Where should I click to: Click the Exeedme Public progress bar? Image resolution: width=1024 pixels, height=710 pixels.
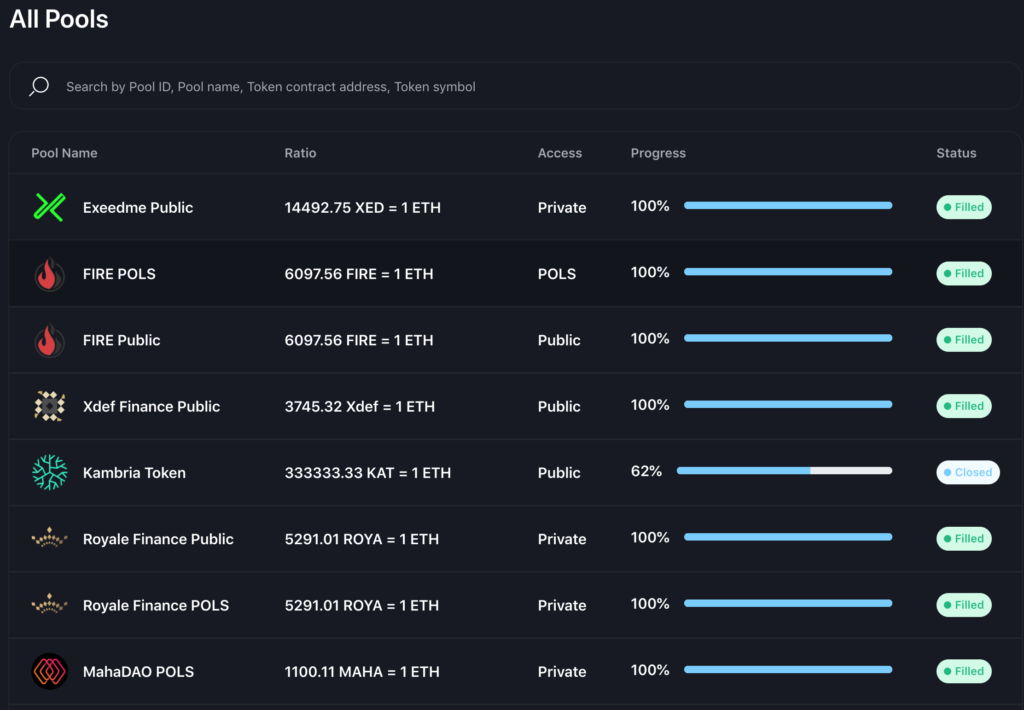click(x=788, y=206)
